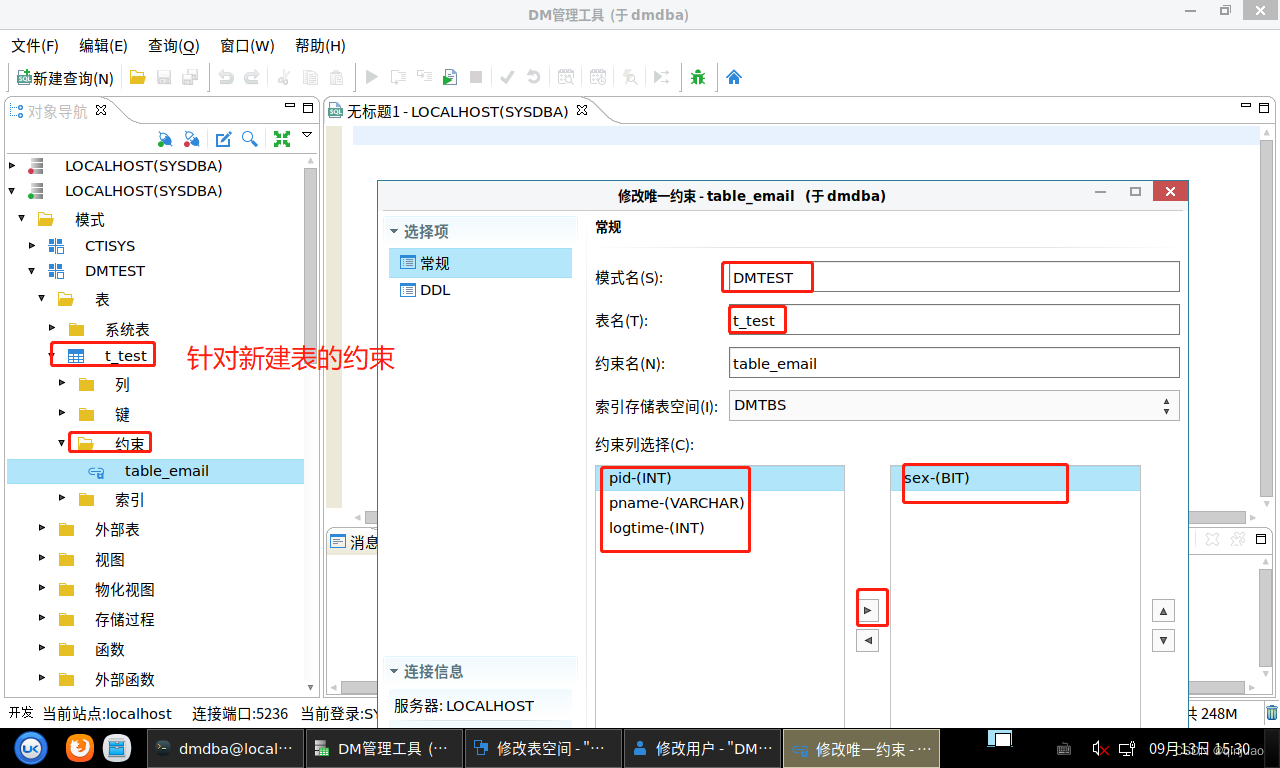1280x768 pixels.
Task: Open the 索引存储表空间 DMTBS dropdown
Action: (x=954, y=405)
